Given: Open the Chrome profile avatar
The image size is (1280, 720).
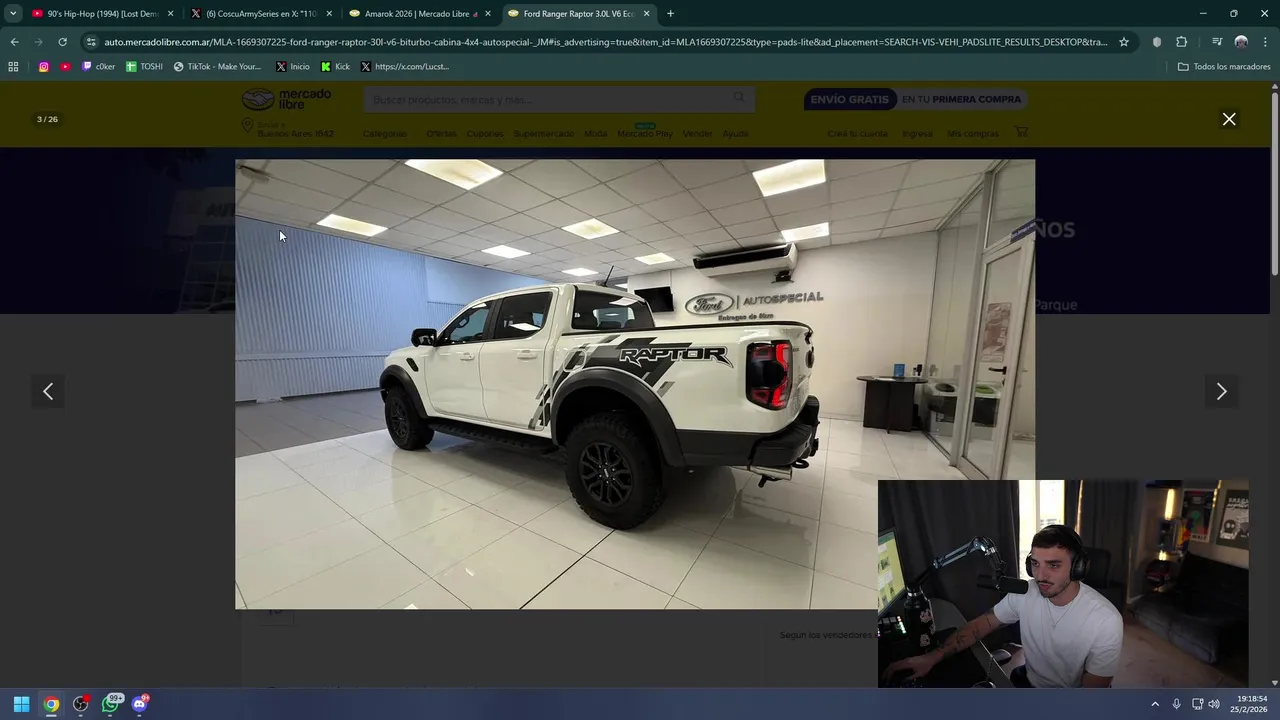Looking at the screenshot, I should tap(1241, 42).
